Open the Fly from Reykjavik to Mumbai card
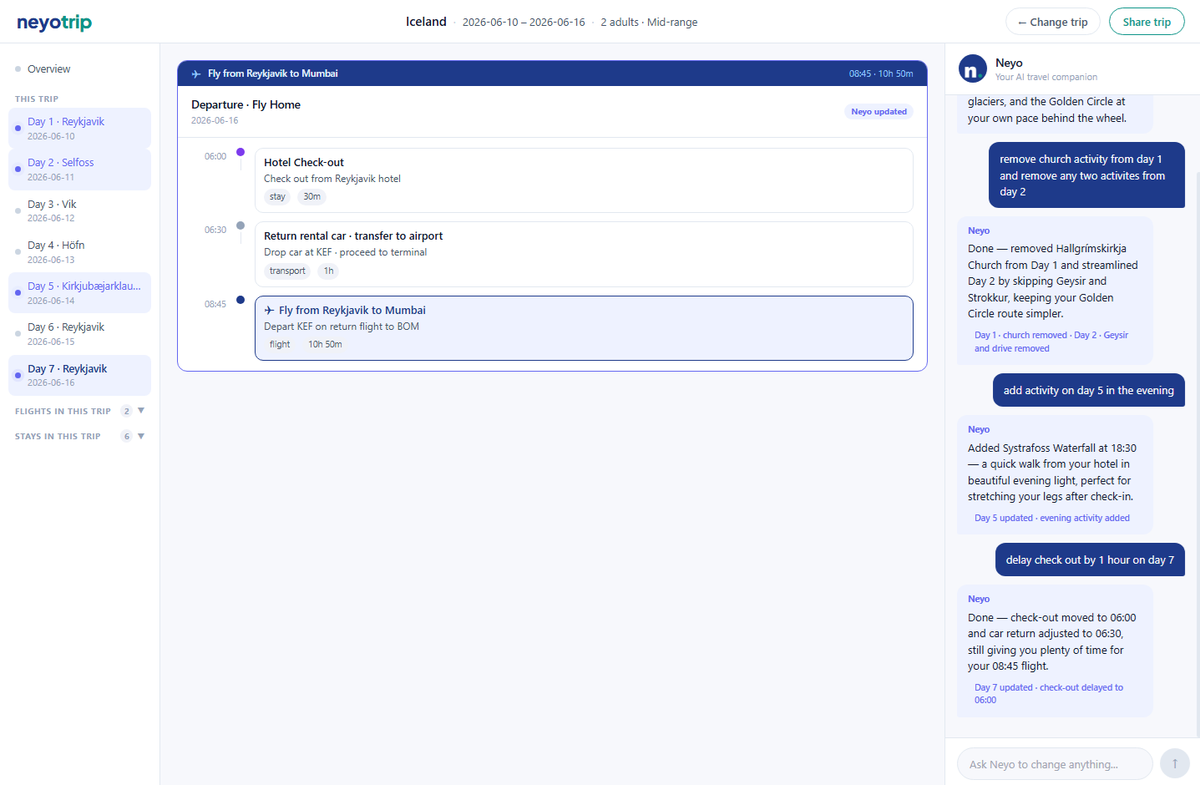 584,328
